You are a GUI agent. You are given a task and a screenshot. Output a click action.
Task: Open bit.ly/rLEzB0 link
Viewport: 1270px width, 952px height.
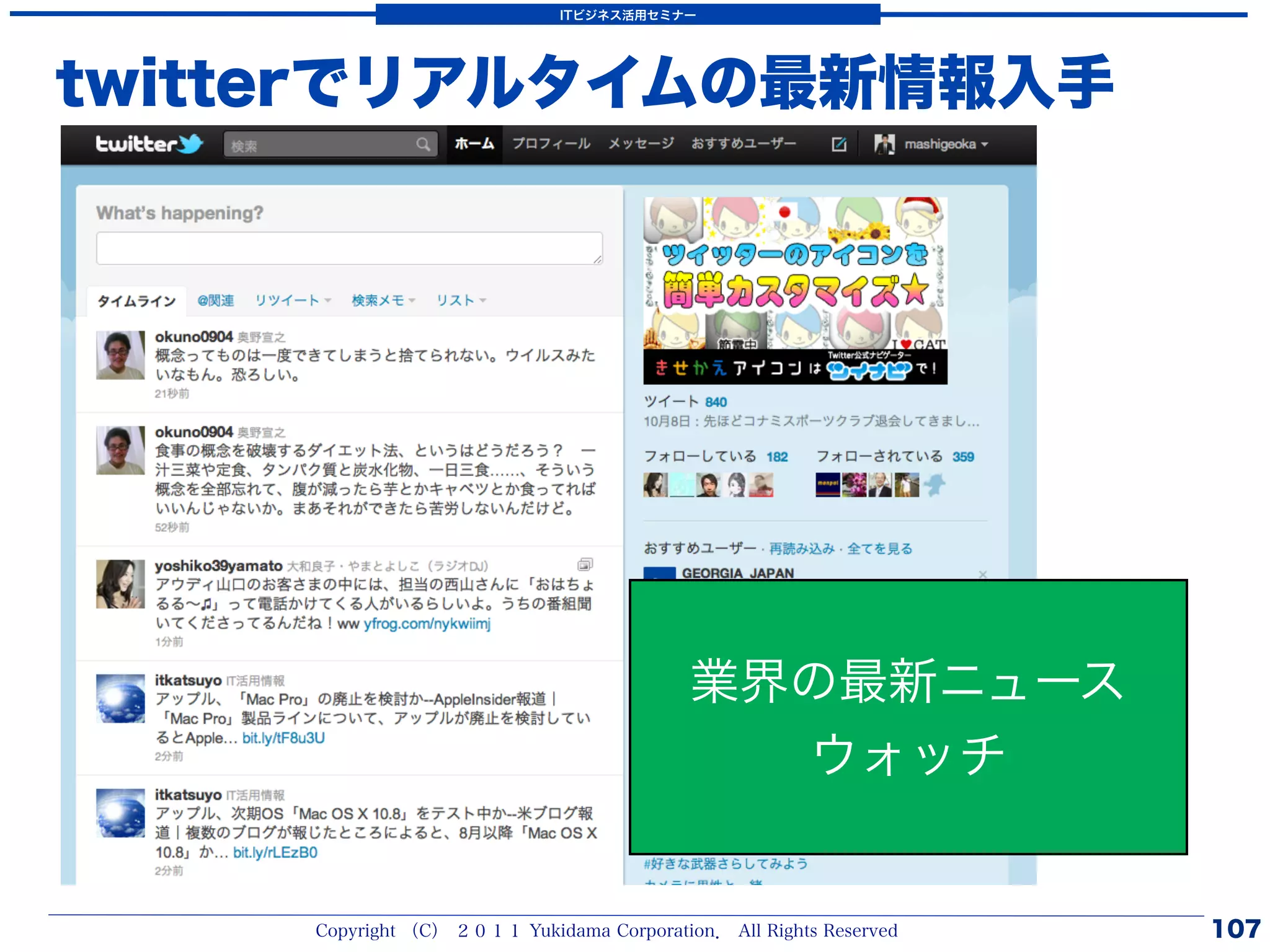click(275, 852)
